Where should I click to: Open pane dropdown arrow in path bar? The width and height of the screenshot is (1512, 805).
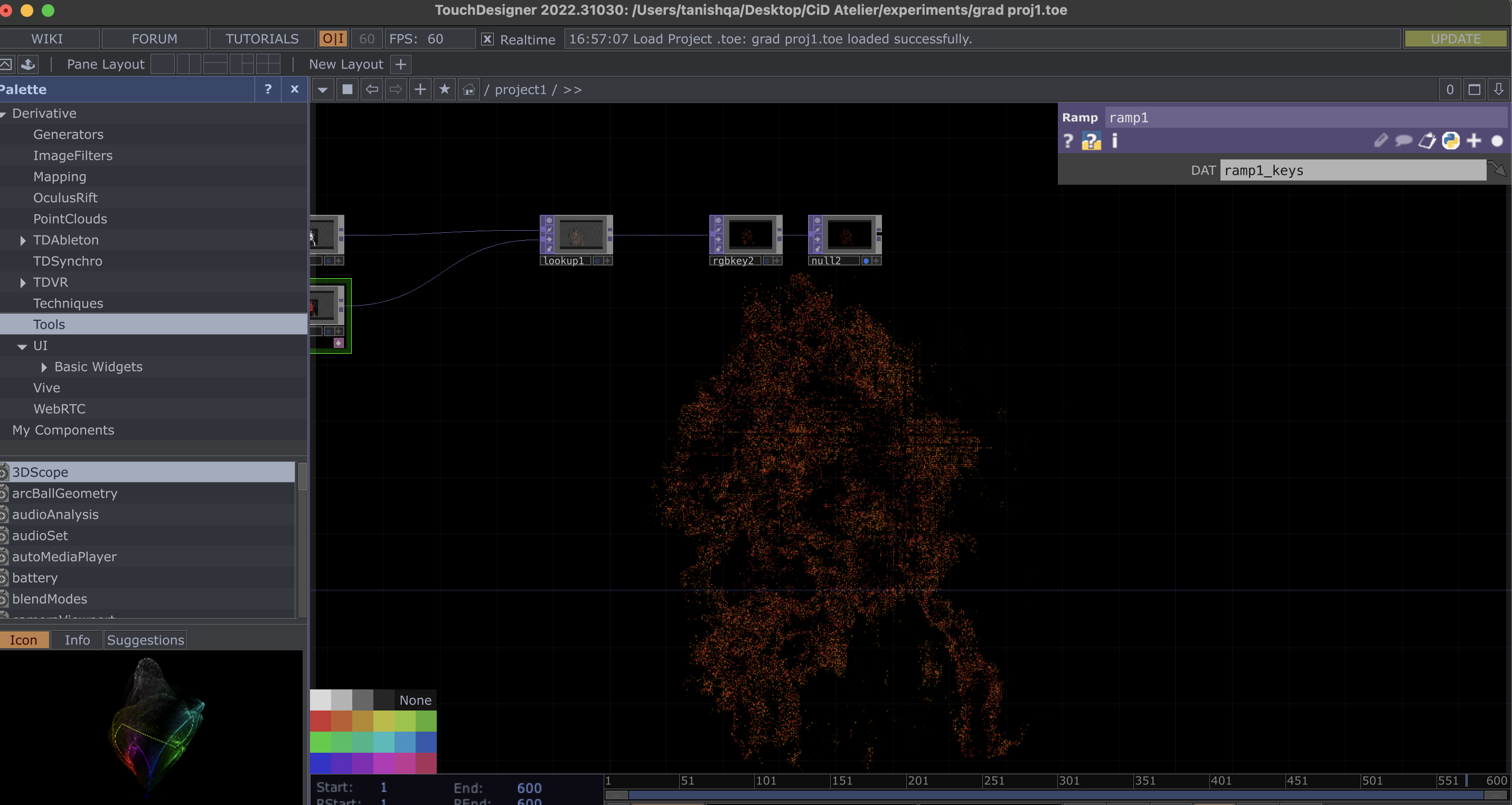coord(322,90)
